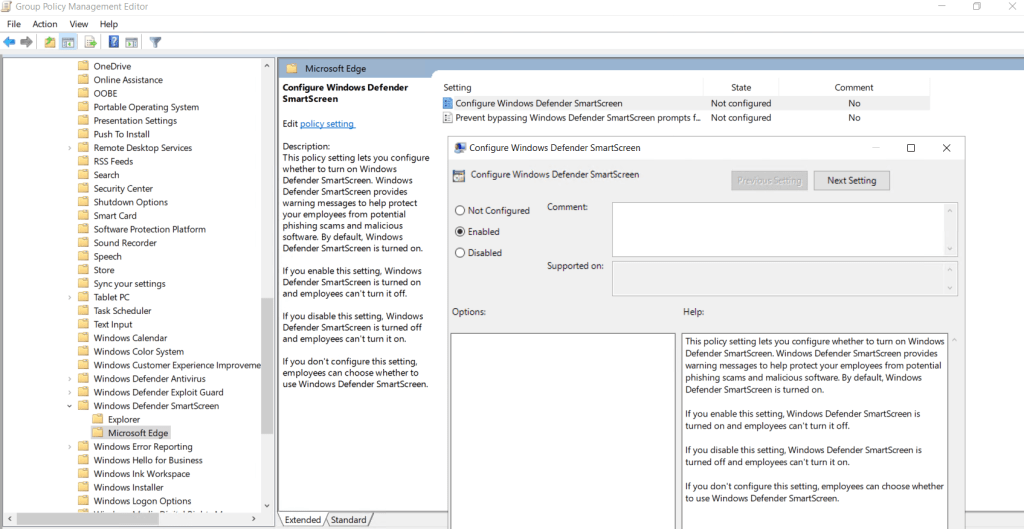Image resolution: width=1024 pixels, height=529 pixels.
Task: Click the tree pane horizontal scrollbar
Action: click(130, 520)
